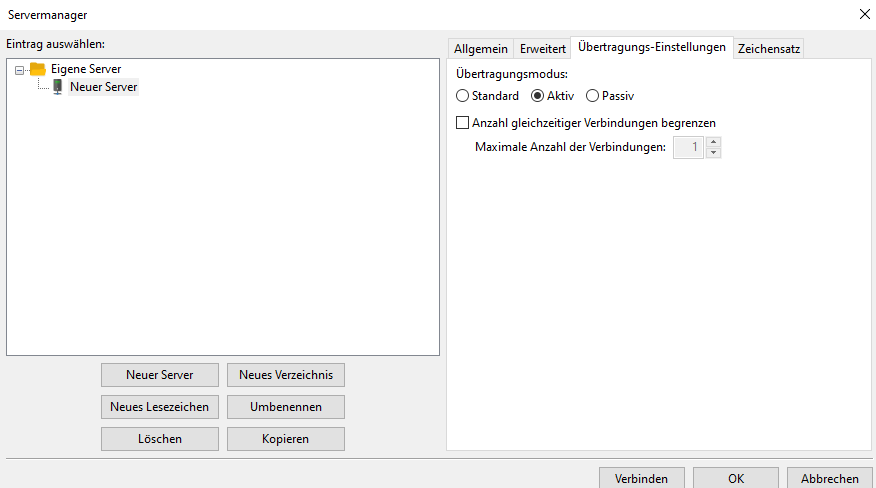Image resolution: width=876 pixels, height=488 pixels.
Task: Select the Neuer Server tree entry
Action: 103,87
